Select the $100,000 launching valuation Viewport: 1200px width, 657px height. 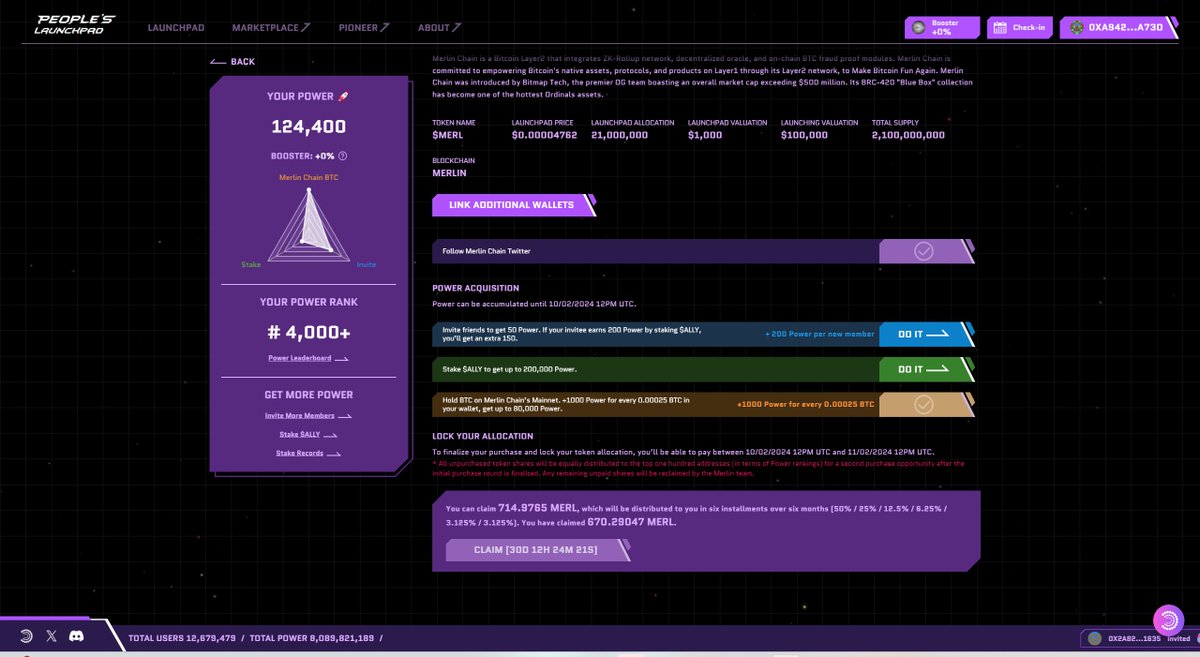805,135
